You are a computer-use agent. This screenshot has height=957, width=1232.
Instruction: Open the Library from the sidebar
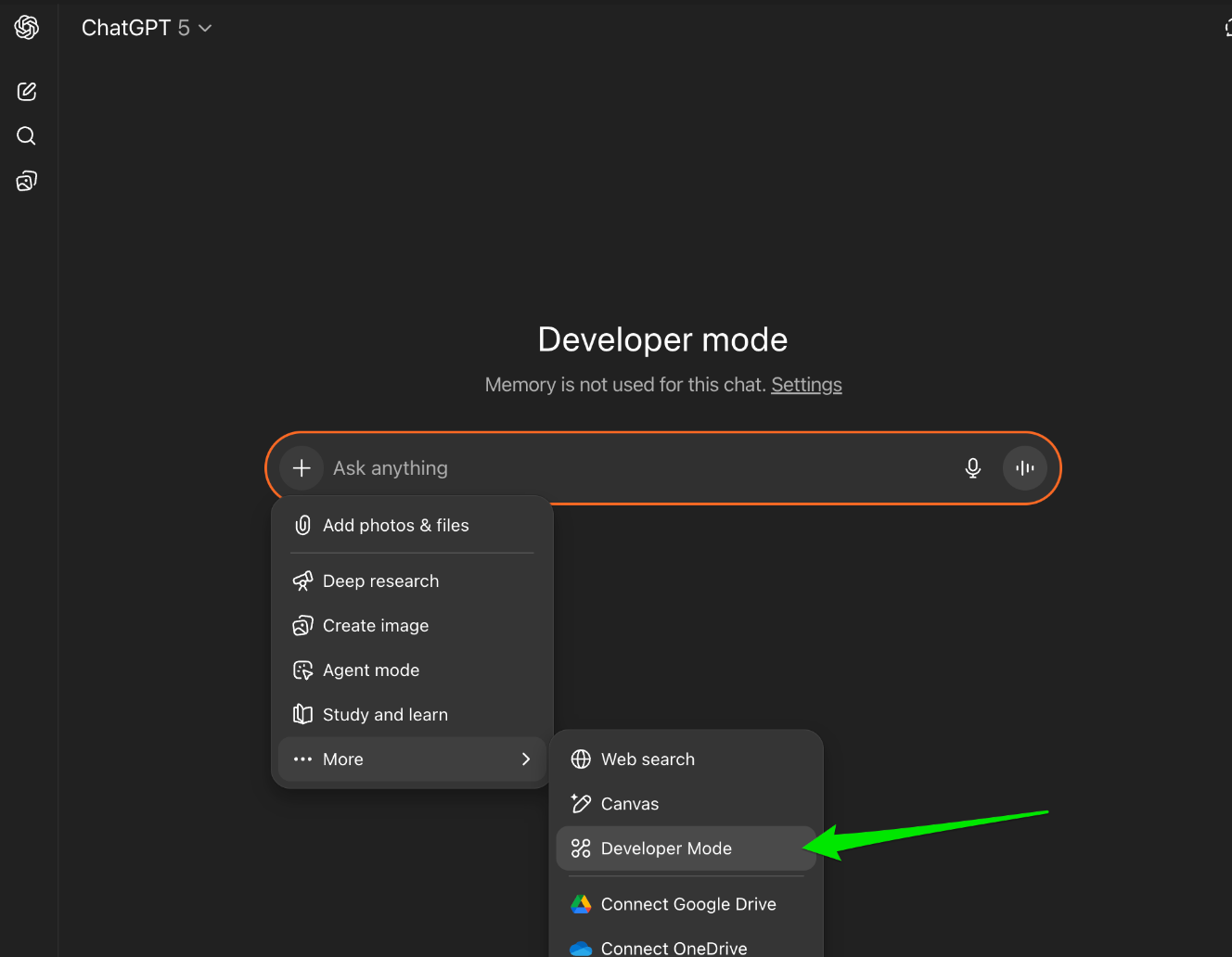coord(26,180)
